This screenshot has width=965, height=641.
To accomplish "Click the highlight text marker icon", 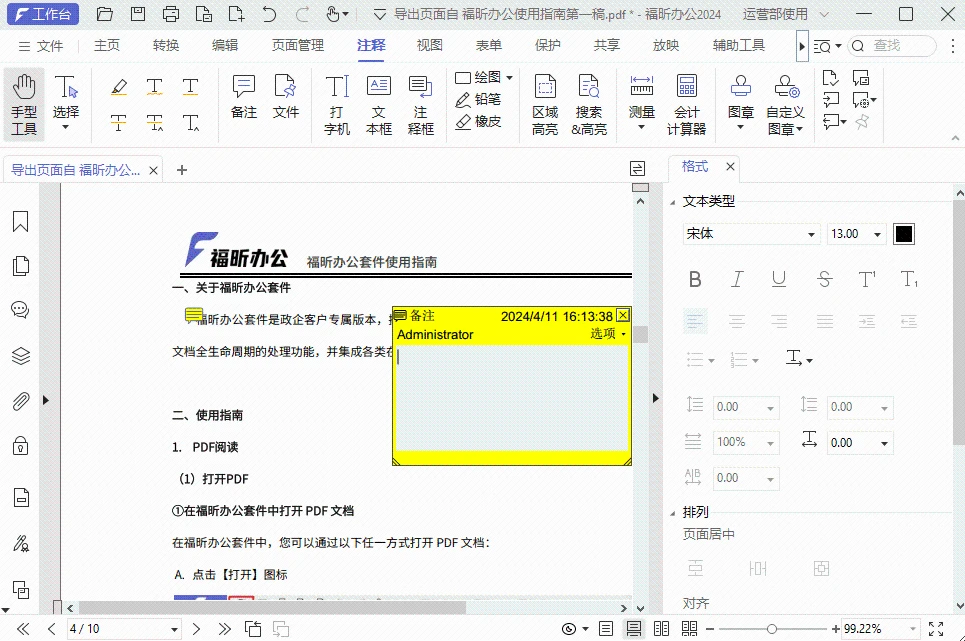I will tap(119, 87).
